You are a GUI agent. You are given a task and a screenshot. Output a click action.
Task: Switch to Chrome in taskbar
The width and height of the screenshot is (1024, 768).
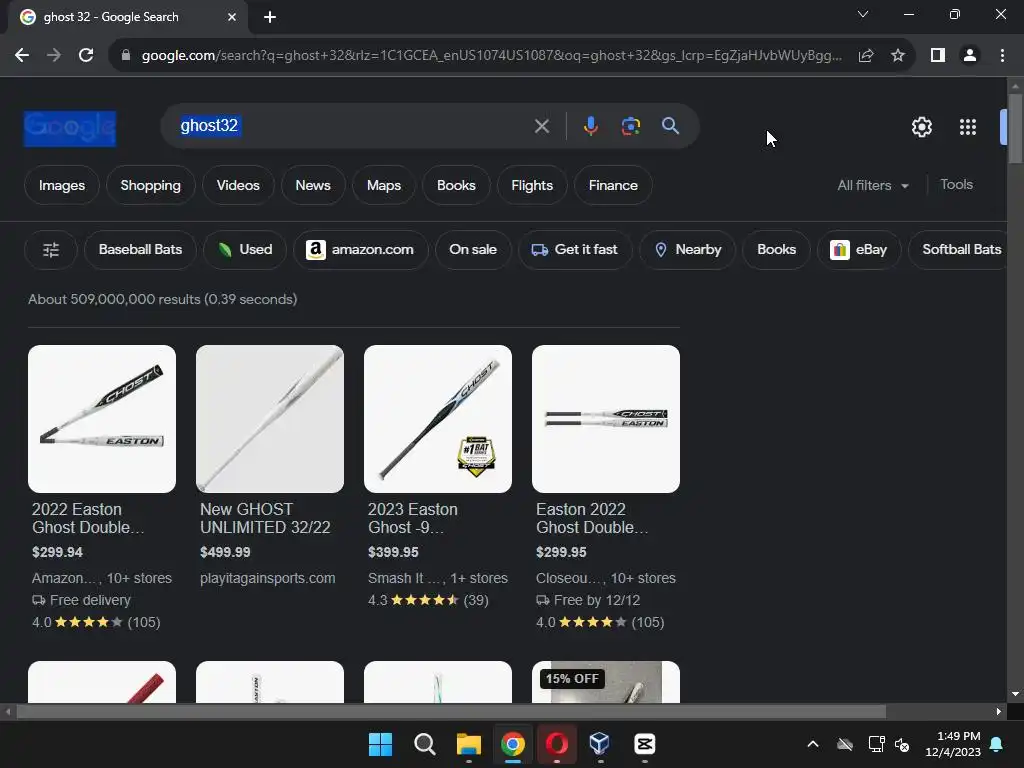pos(513,744)
